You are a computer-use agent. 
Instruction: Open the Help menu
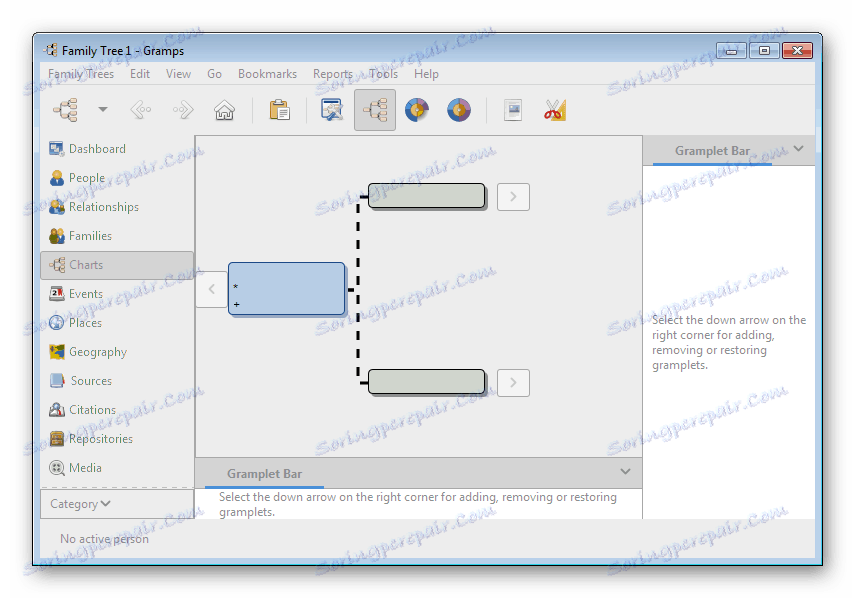426,74
